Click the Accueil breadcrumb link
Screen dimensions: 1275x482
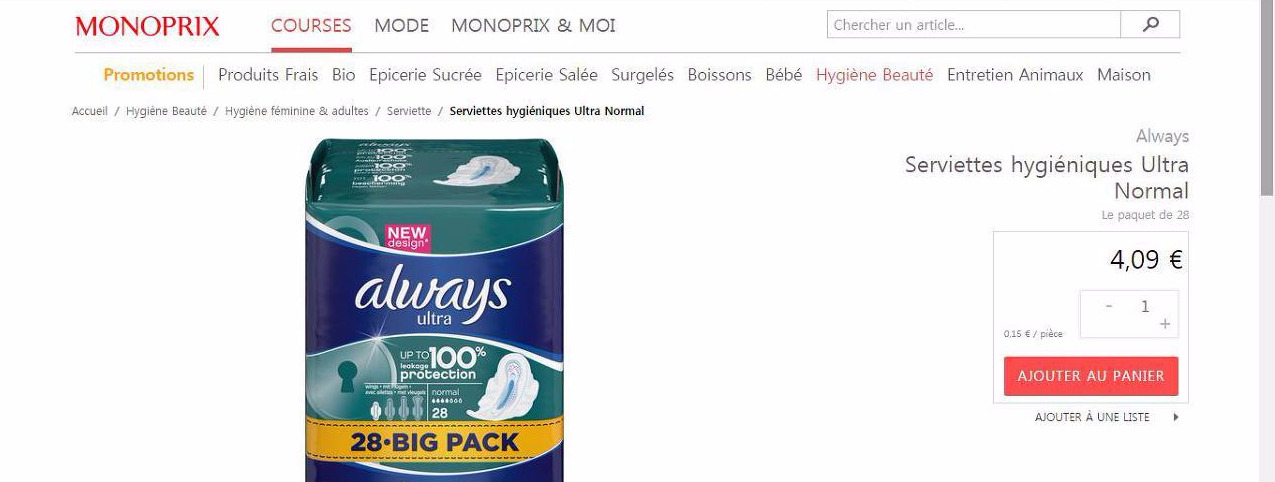tap(90, 111)
